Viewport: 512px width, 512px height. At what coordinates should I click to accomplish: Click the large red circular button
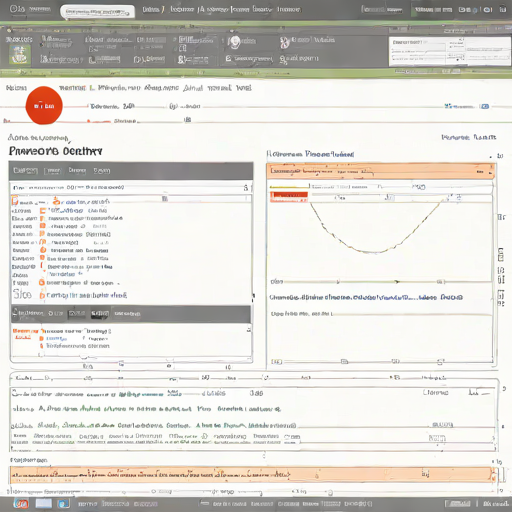pyautogui.click(x=44, y=105)
